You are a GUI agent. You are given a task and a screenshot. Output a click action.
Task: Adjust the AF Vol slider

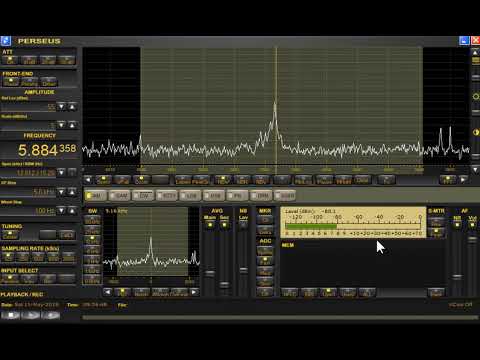pyautogui.click(x=472, y=240)
